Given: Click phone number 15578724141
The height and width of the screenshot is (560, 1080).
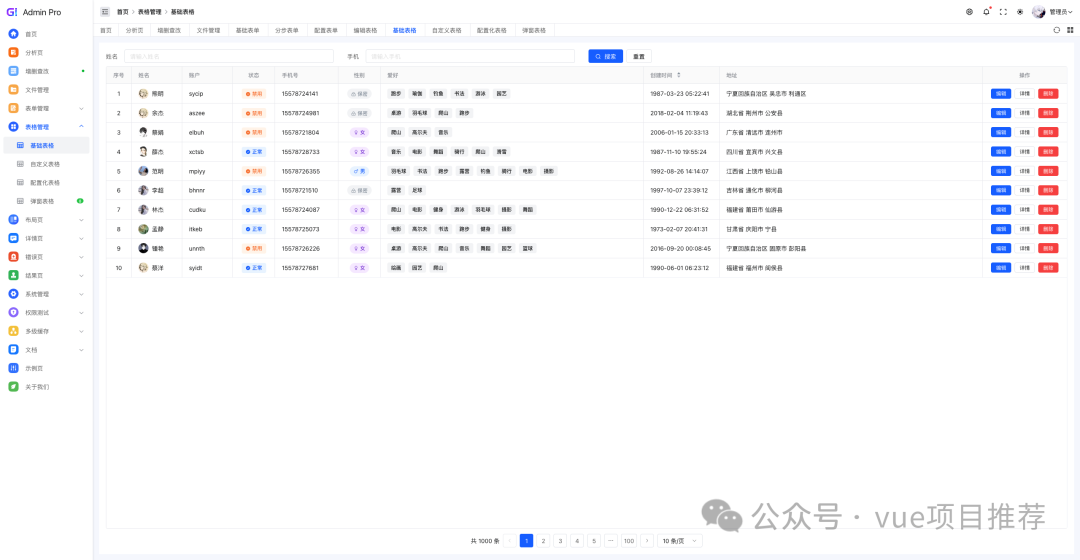Looking at the screenshot, I should [300, 94].
